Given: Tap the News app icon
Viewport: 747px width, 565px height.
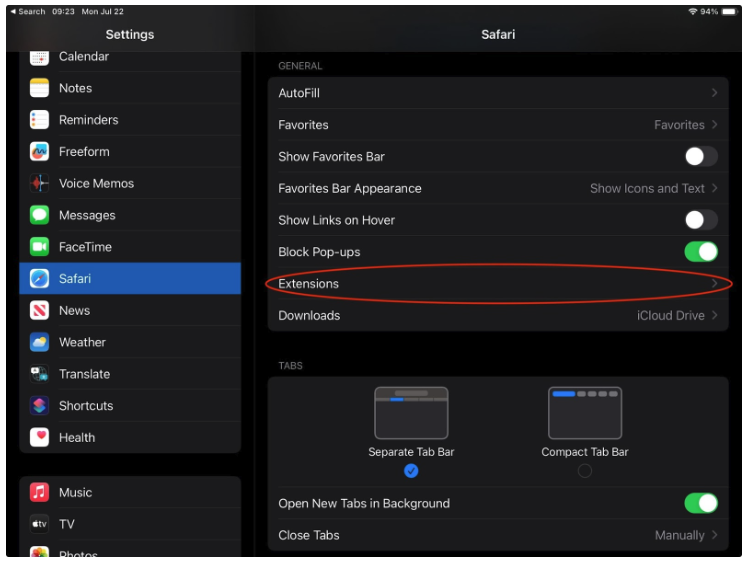Looking at the screenshot, I should (x=39, y=311).
